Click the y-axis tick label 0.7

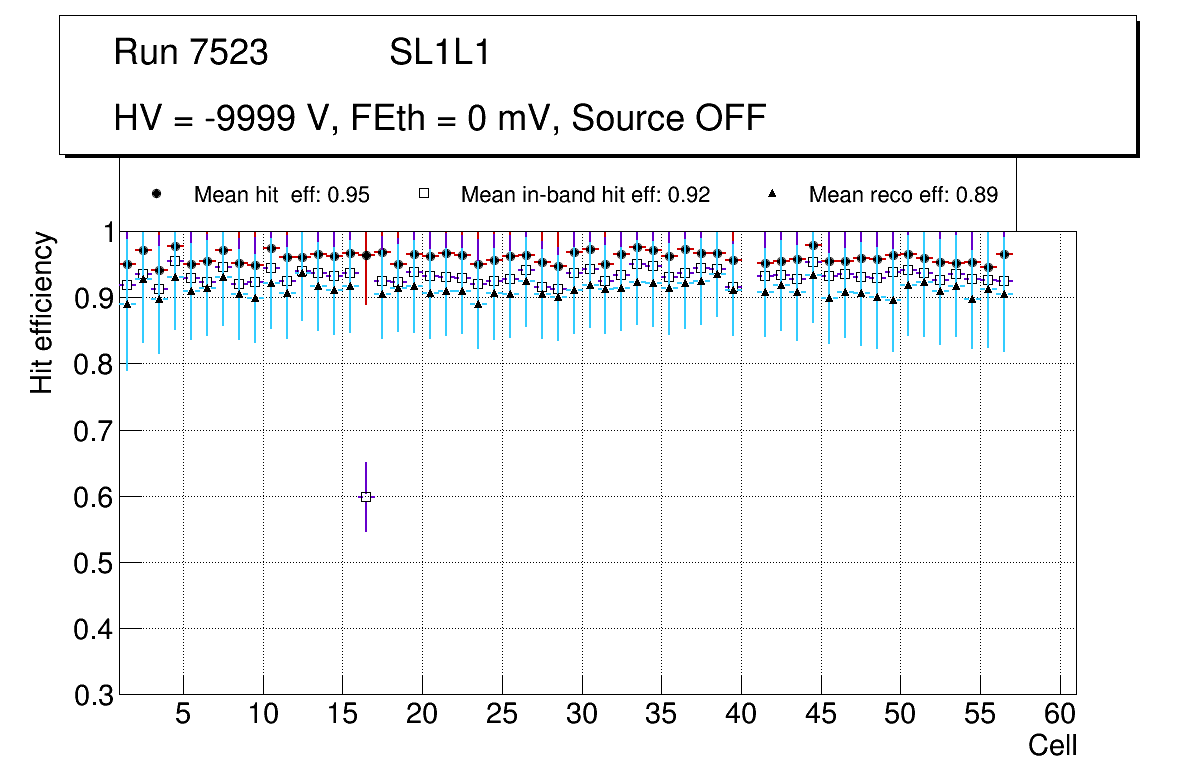[93, 431]
